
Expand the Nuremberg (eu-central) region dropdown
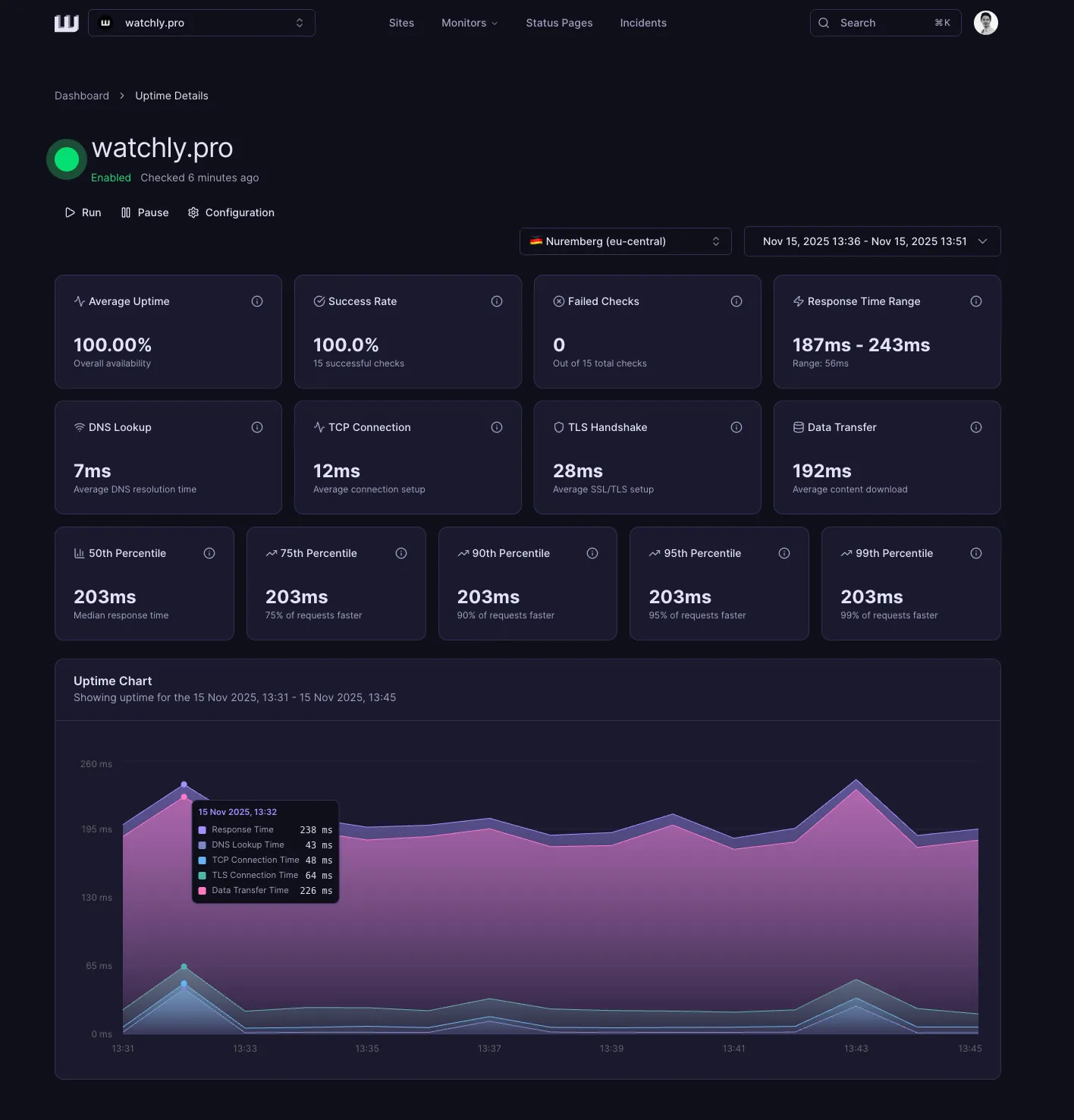pos(625,241)
